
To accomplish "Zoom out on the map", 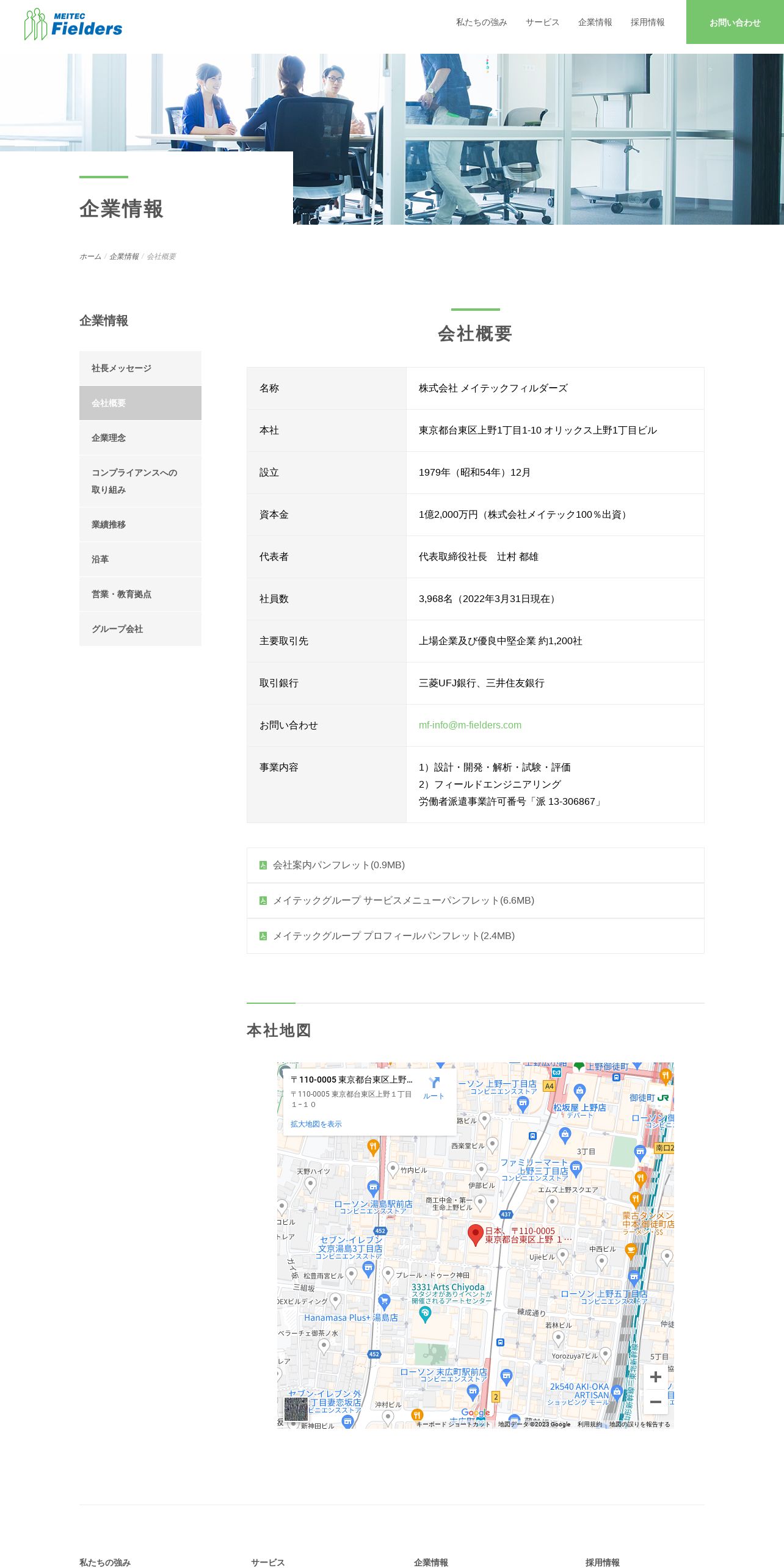I will coord(656,1402).
